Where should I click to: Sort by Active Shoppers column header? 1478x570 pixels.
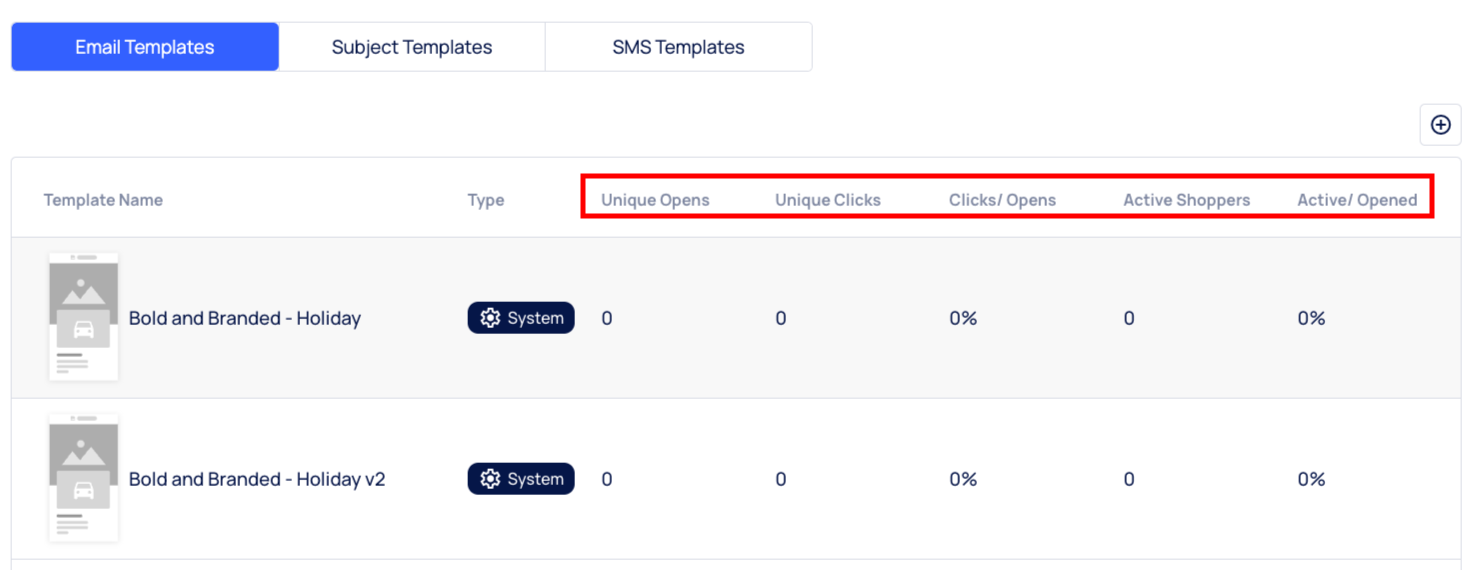(x=1186, y=200)
